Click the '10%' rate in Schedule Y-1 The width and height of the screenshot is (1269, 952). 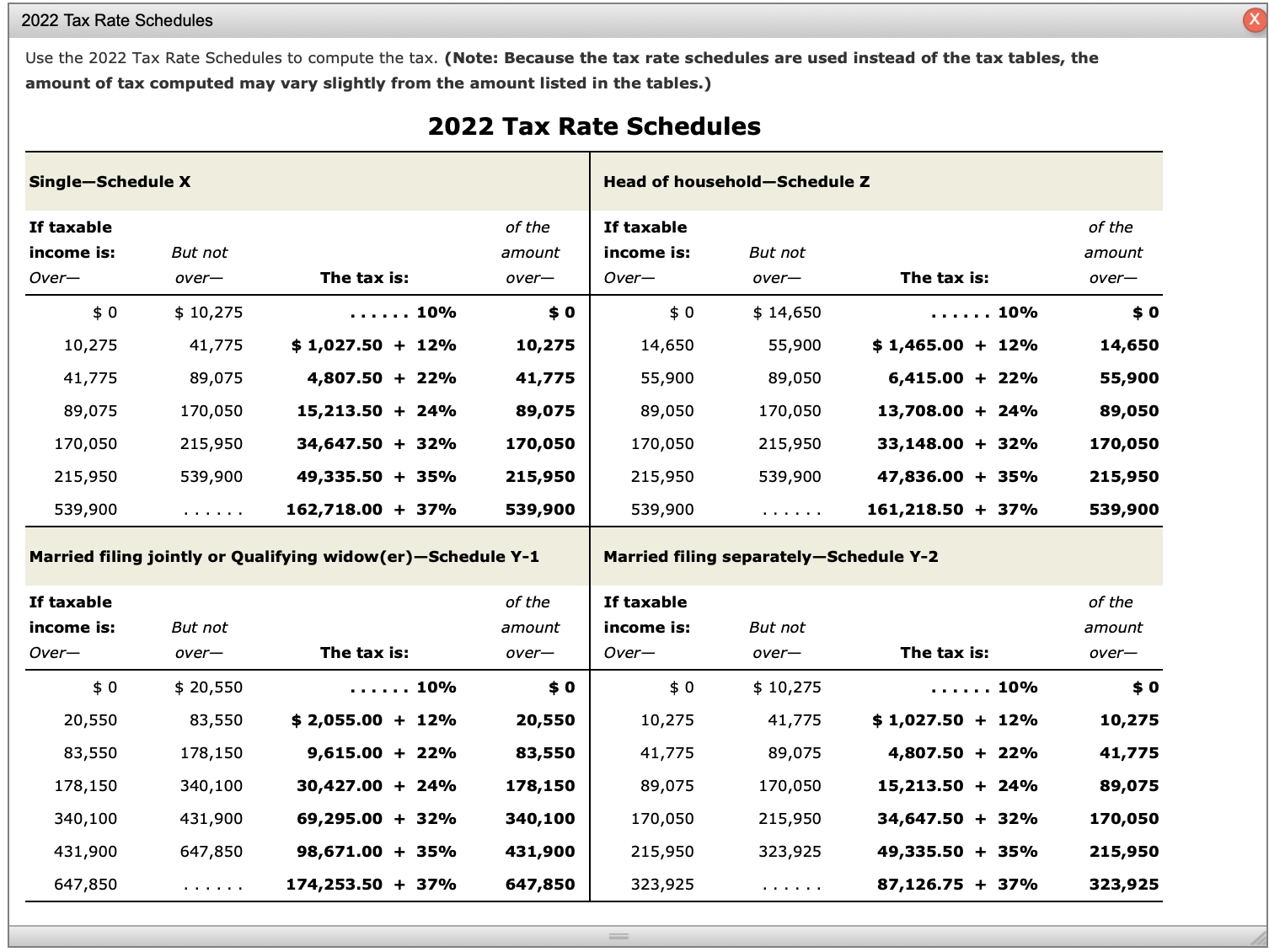pyautogui.click(x=436, y=687)
